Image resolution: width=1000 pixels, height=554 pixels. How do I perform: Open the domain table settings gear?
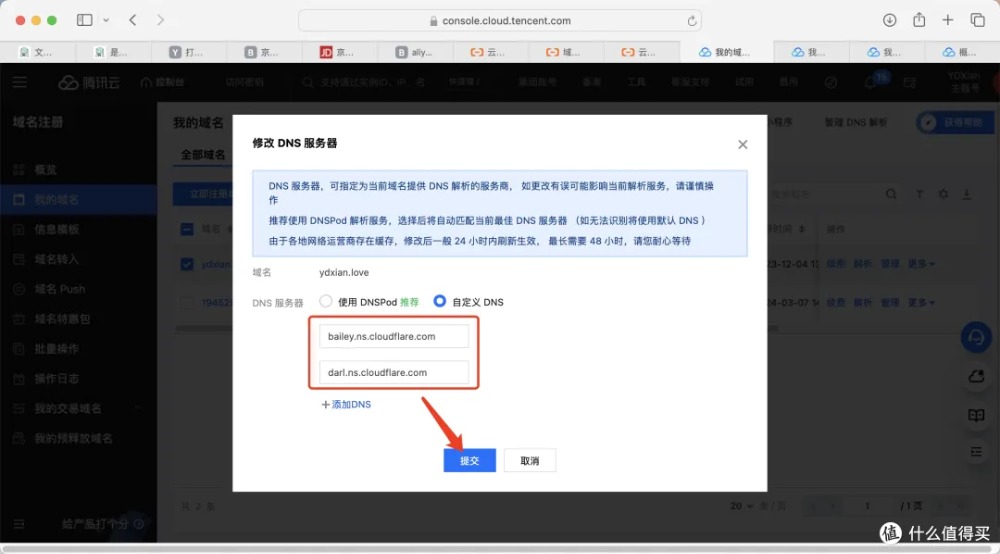(943, 194)
